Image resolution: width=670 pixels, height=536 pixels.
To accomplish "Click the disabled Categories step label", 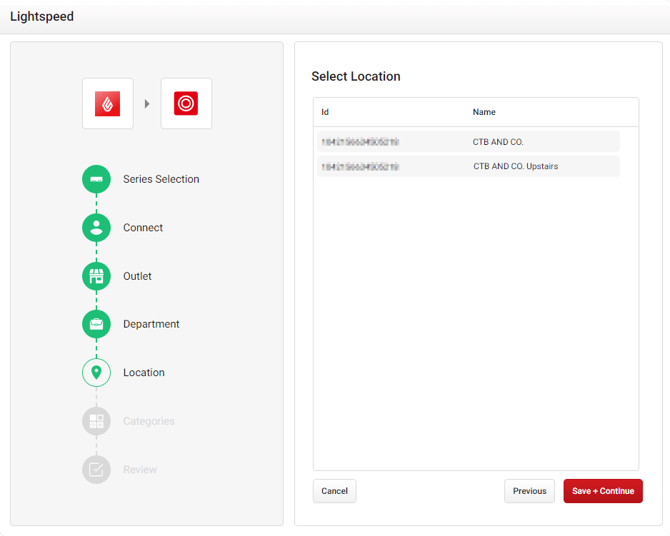I will pyautogui.click(x=149, y=421).
